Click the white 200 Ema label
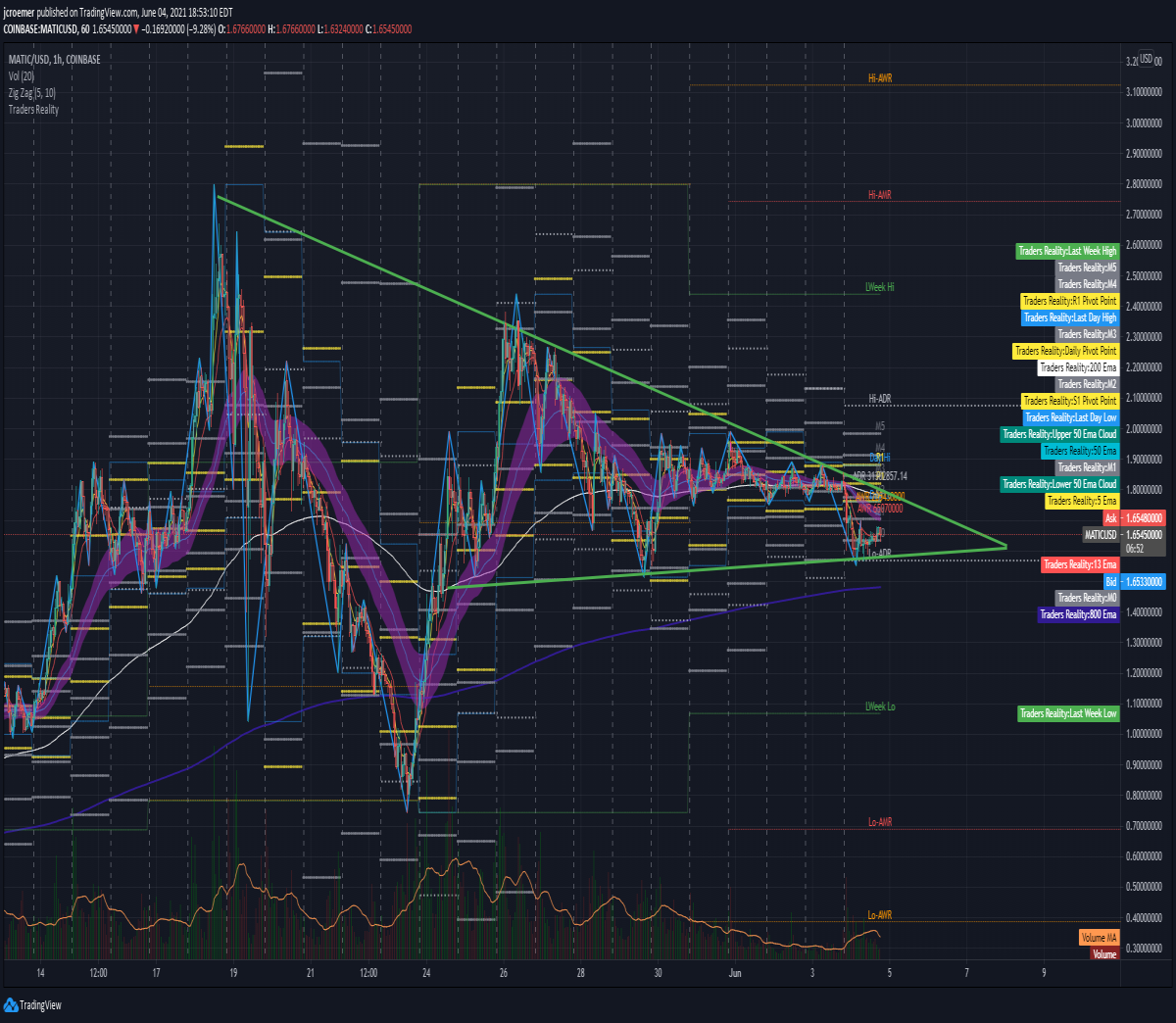Image resolution: width=1176 pixels, height=1023 pixels. [1078, 367]
